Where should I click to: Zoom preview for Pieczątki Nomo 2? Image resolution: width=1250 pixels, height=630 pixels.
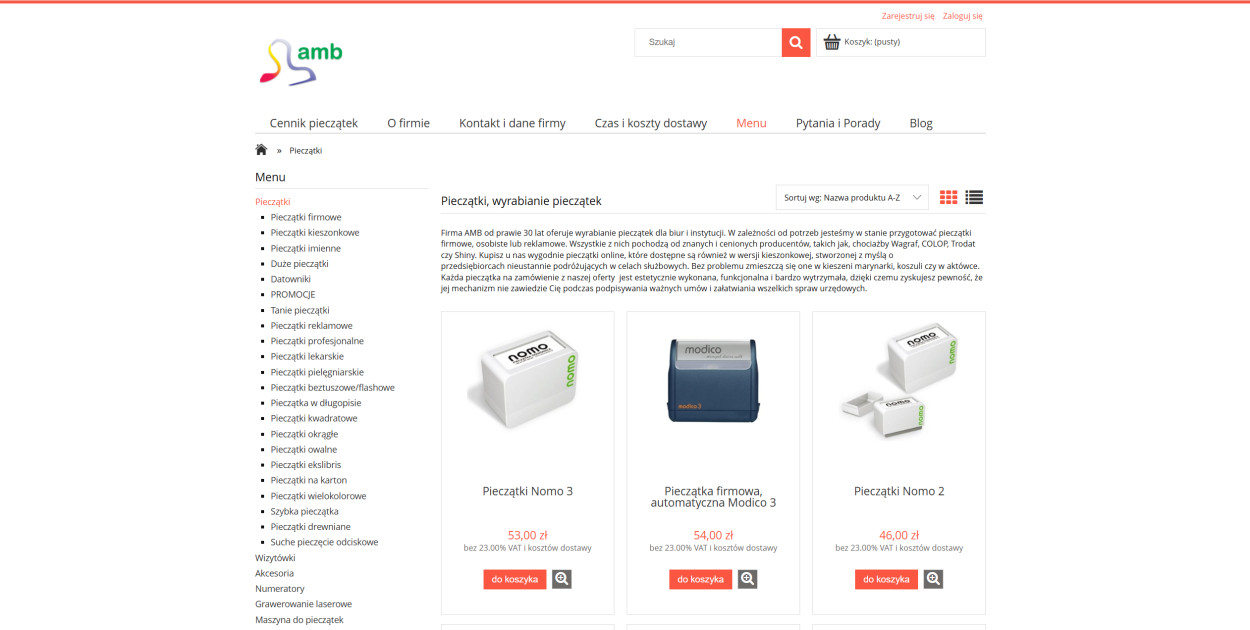pos(933,579)
